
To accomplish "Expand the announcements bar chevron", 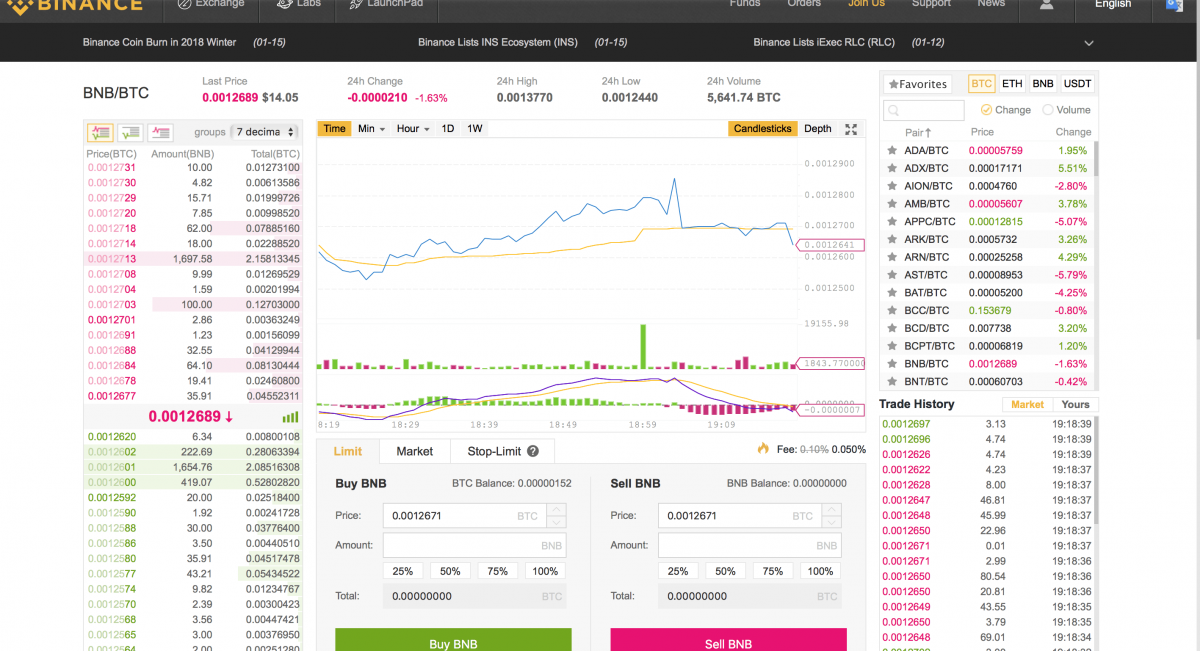I will [x=1089, y=43].
